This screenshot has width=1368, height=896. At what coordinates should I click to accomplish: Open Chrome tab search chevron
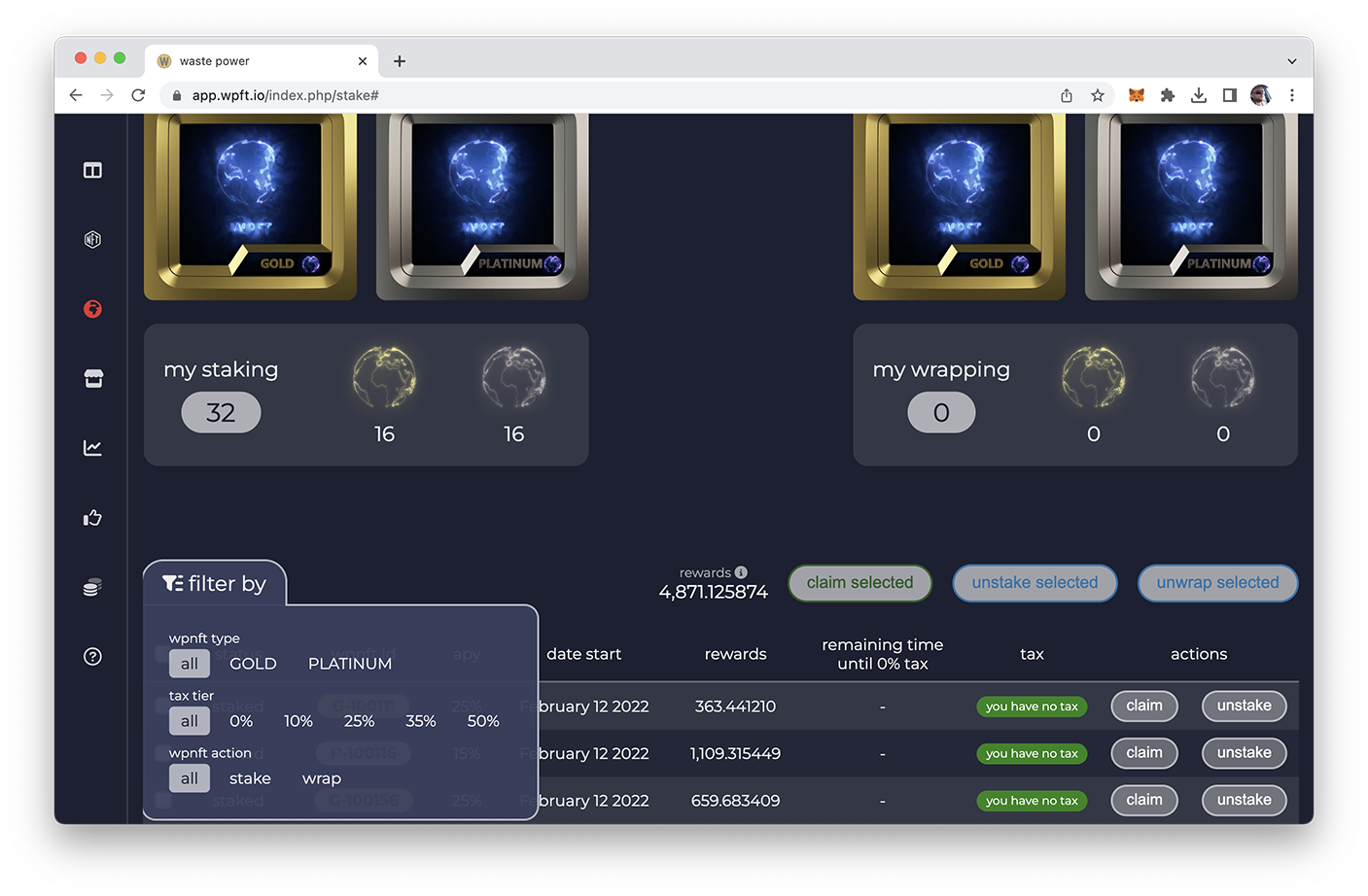[1292, 61]
